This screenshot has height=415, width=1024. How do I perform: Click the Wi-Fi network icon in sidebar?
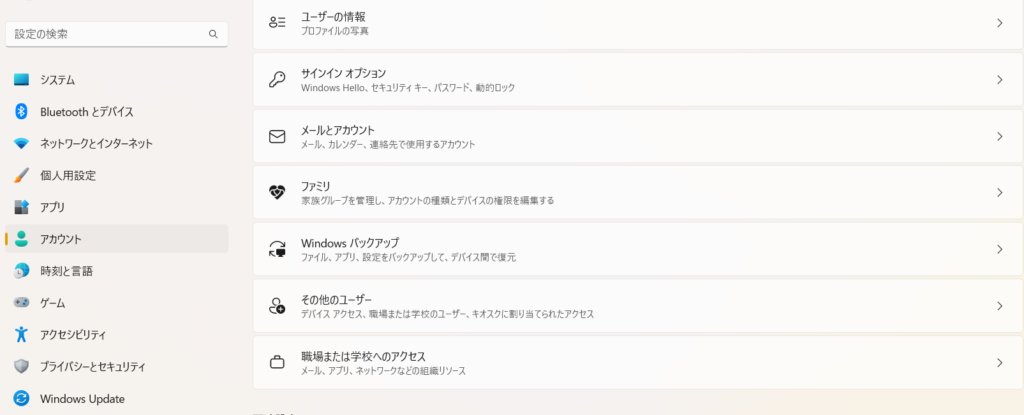22,144
